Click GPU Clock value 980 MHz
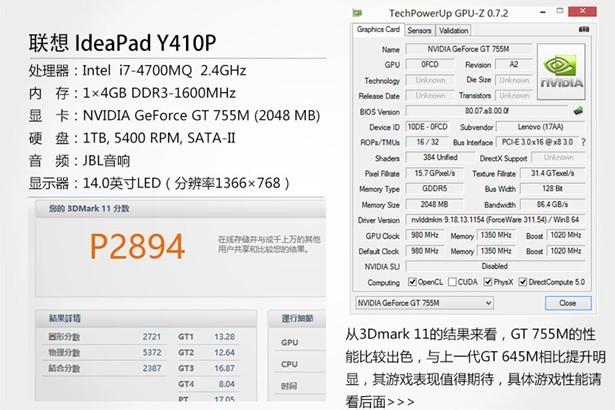 (x=425, y=235)
